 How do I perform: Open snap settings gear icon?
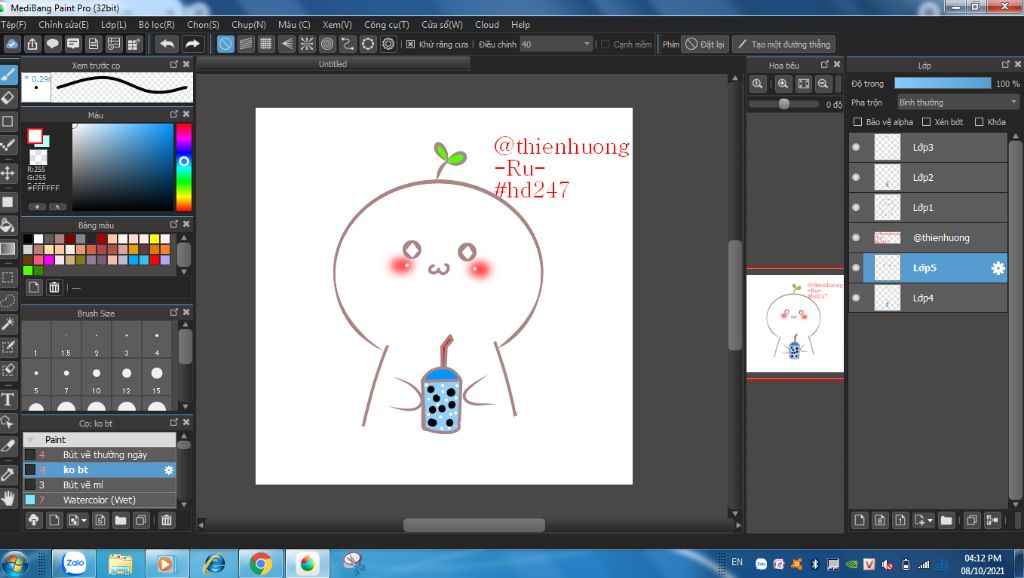click(x=389, y=44)
